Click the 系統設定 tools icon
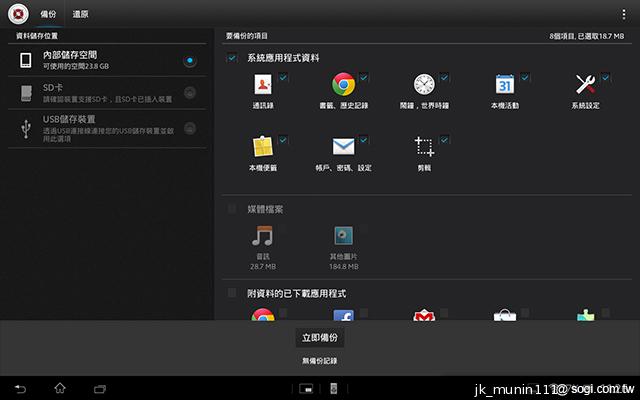 point(585,84)
